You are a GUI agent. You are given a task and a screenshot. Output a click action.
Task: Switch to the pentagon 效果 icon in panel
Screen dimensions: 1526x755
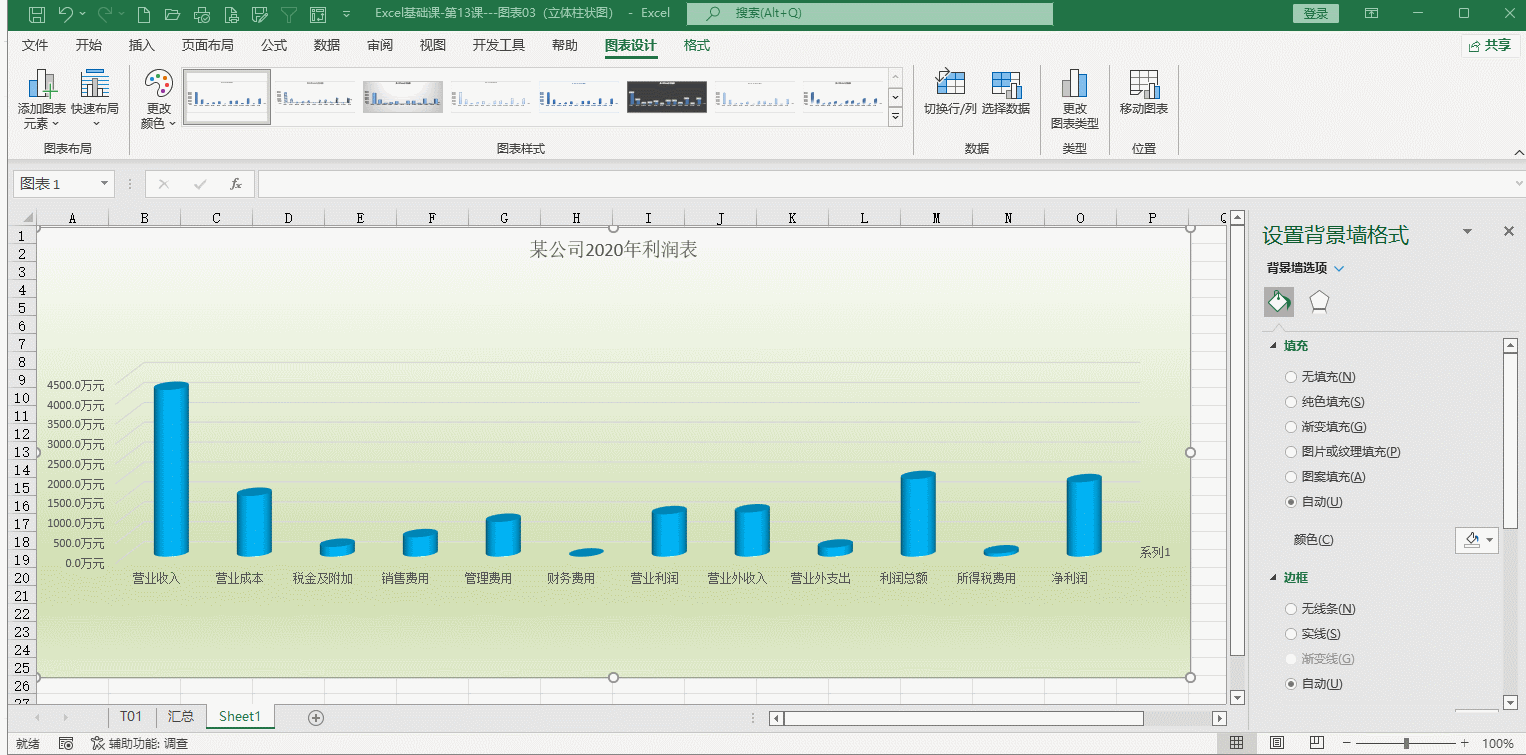pyautogui.click(x=1319, y=302)
